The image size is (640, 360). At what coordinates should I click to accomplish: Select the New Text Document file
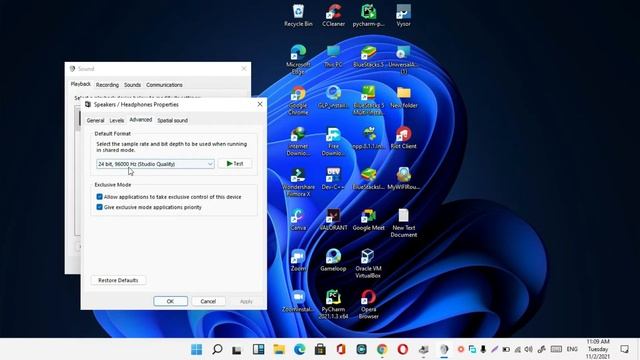(404, 223)
